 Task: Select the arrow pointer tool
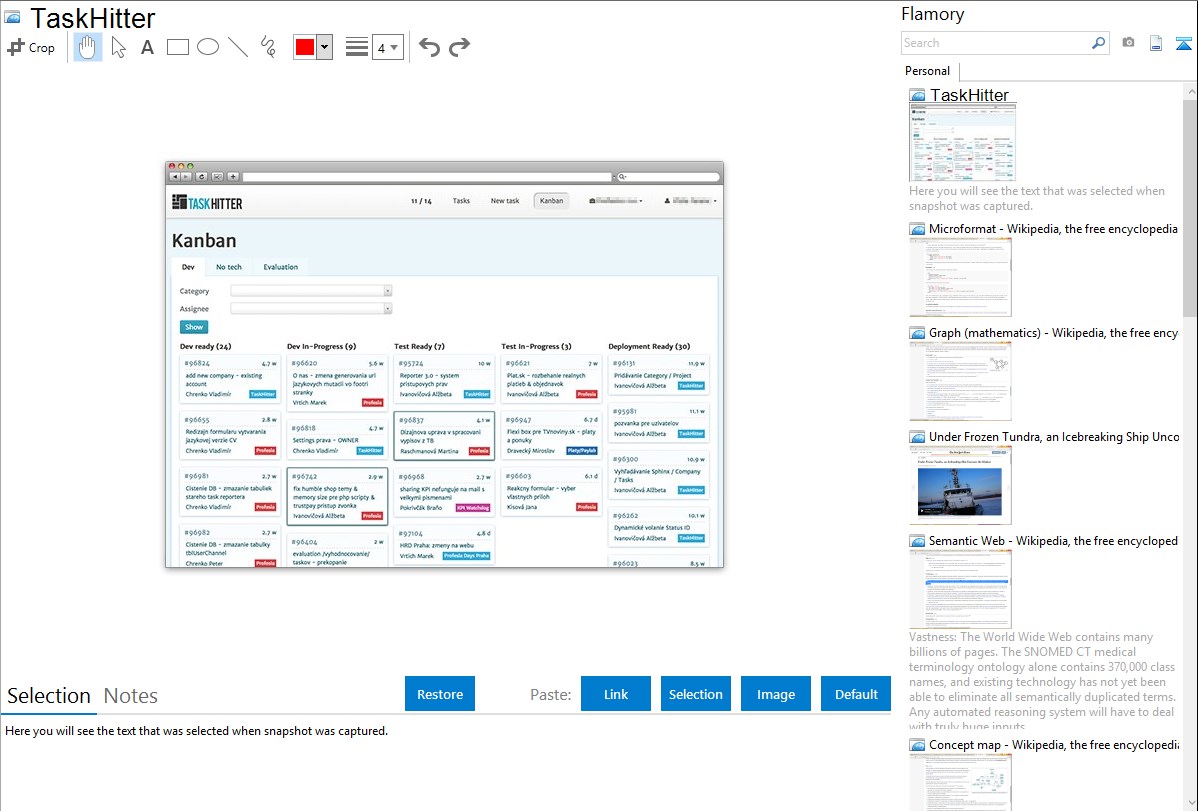point(118,47)
